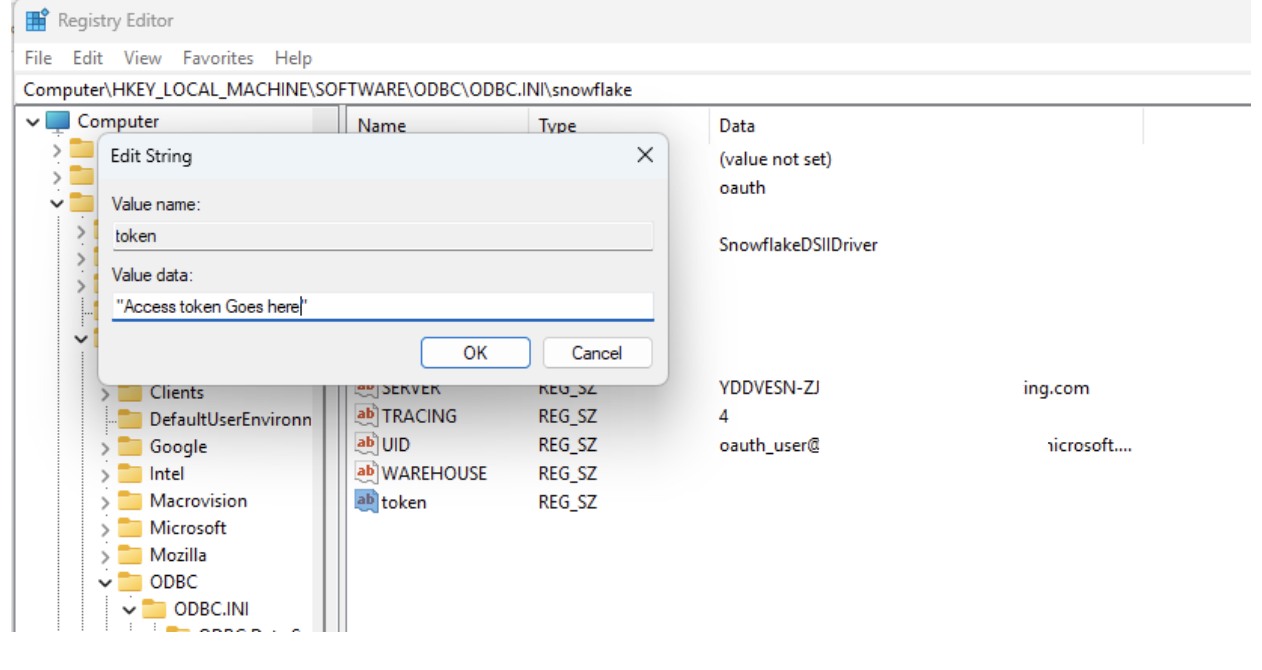Click the TRACING string value icon
Screen dimensions: 1262x670
[367, 416]
